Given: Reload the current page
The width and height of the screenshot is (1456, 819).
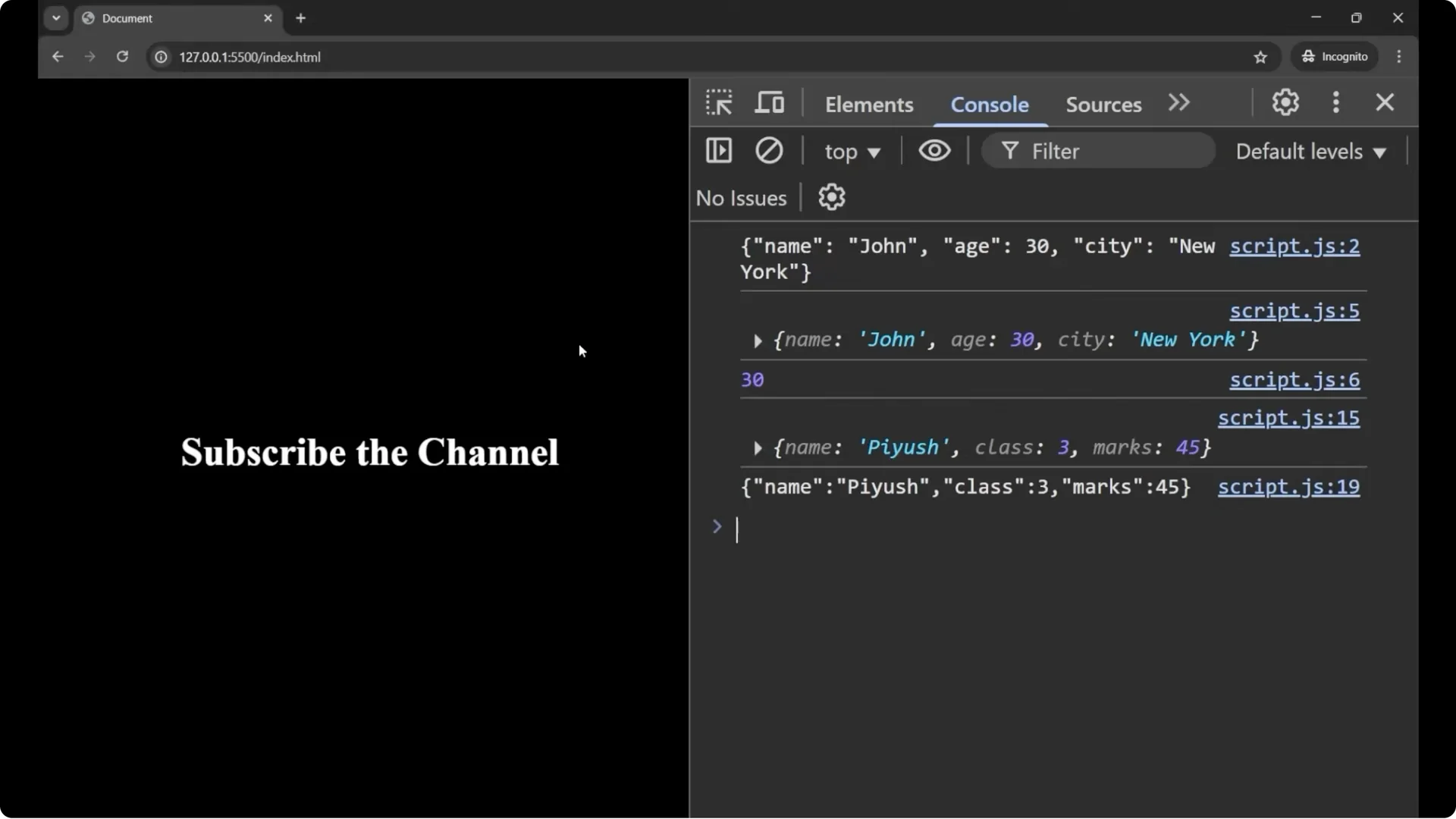Looking at the screenshot, I should click(x=122, y=56).
